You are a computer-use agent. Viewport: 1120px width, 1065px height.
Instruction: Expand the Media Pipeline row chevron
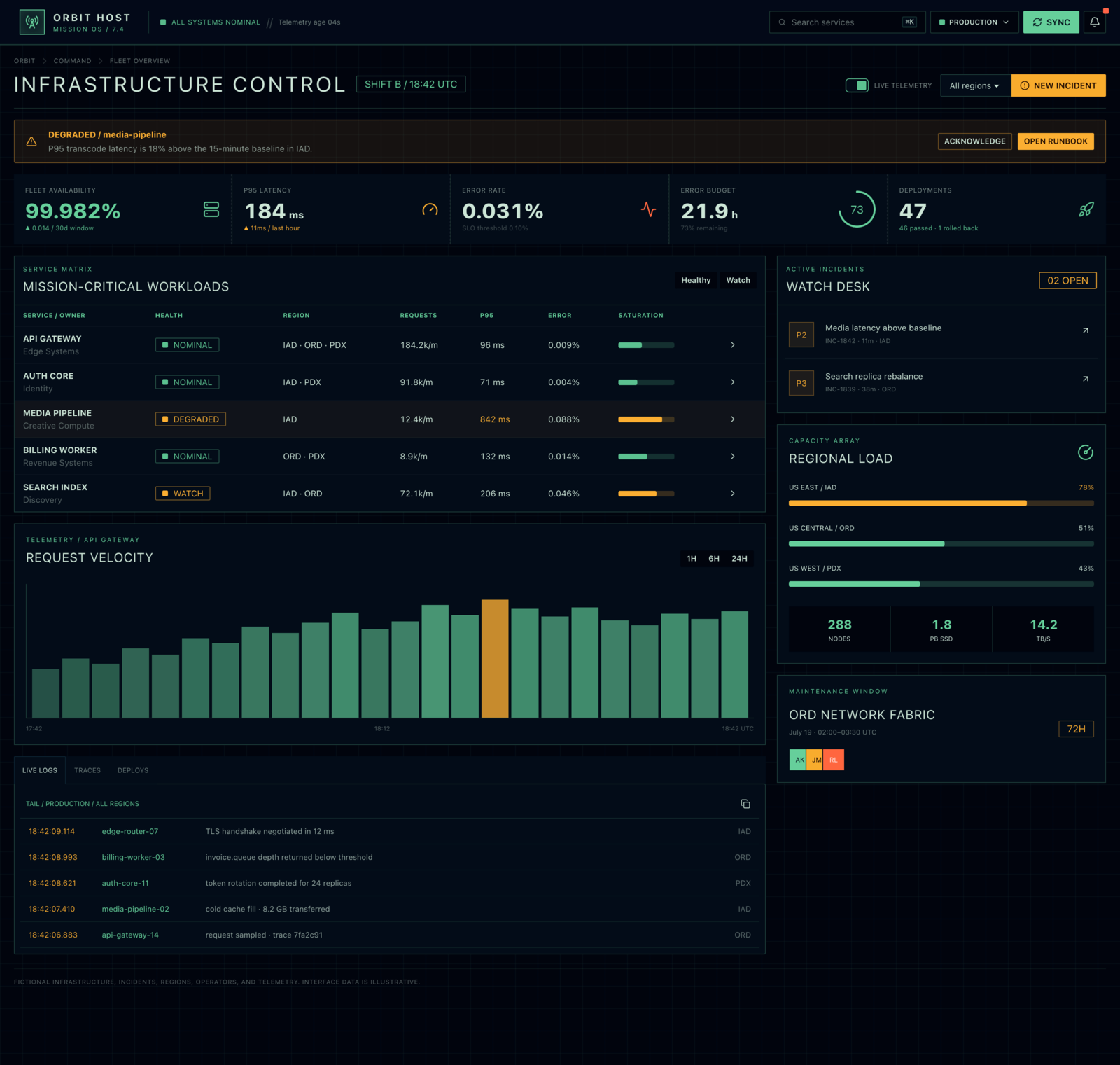coord(733,419)
